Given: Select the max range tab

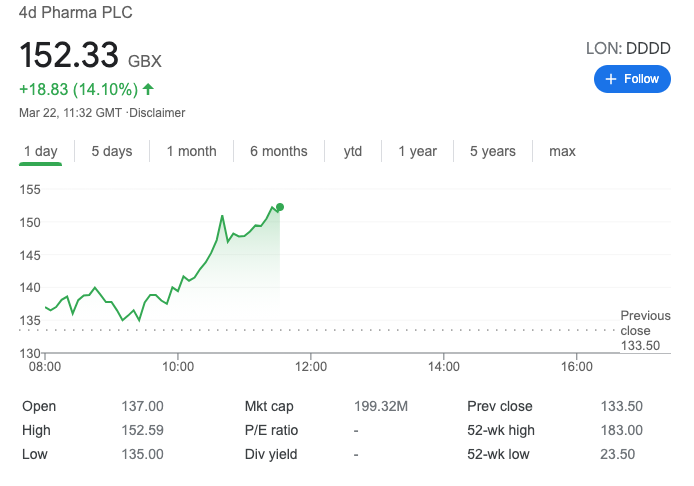Looking at the screenshot, I should point(562,151).
